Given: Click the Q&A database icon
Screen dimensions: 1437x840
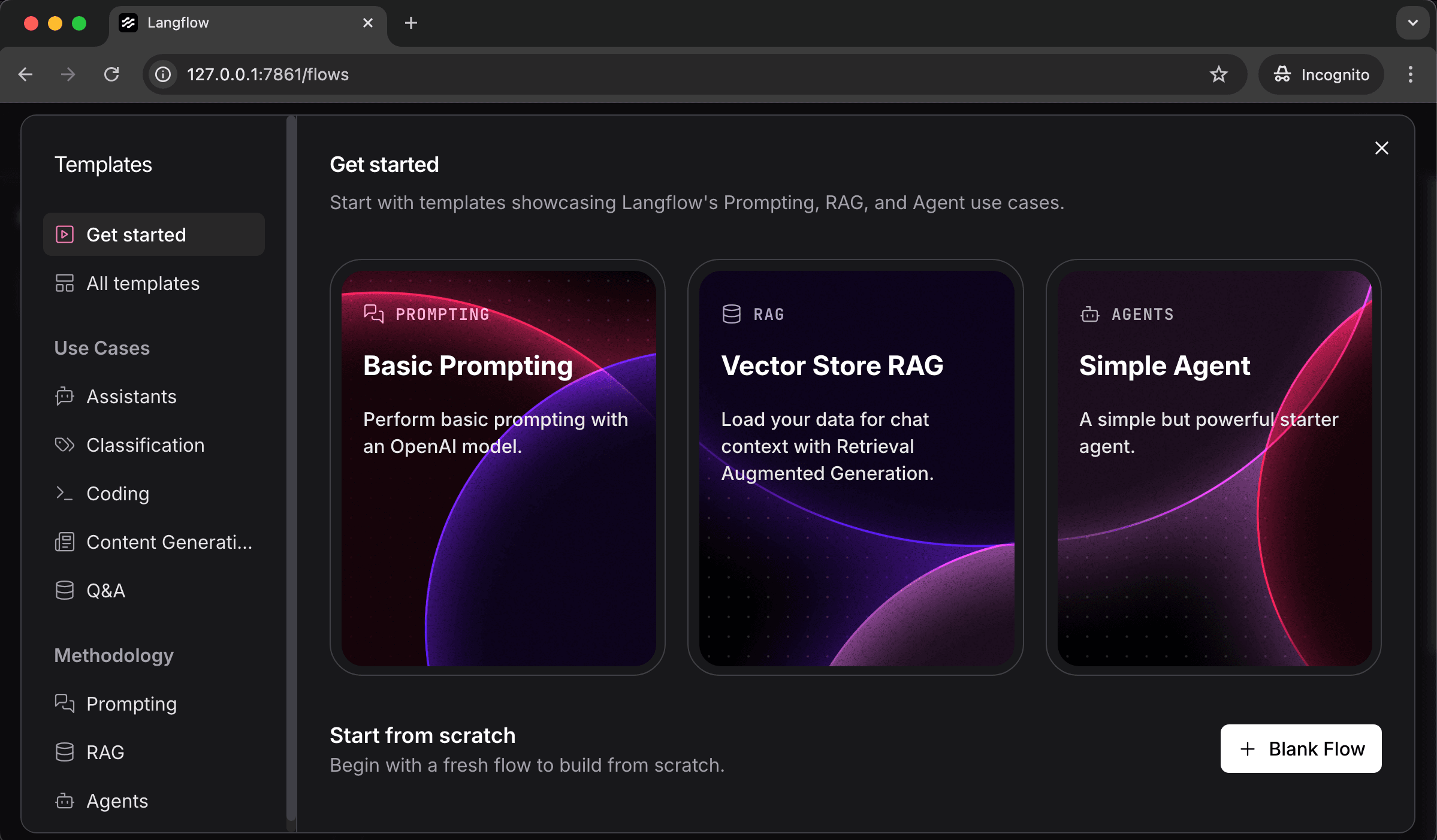Looking at the screenshot, I should point(64,590).
